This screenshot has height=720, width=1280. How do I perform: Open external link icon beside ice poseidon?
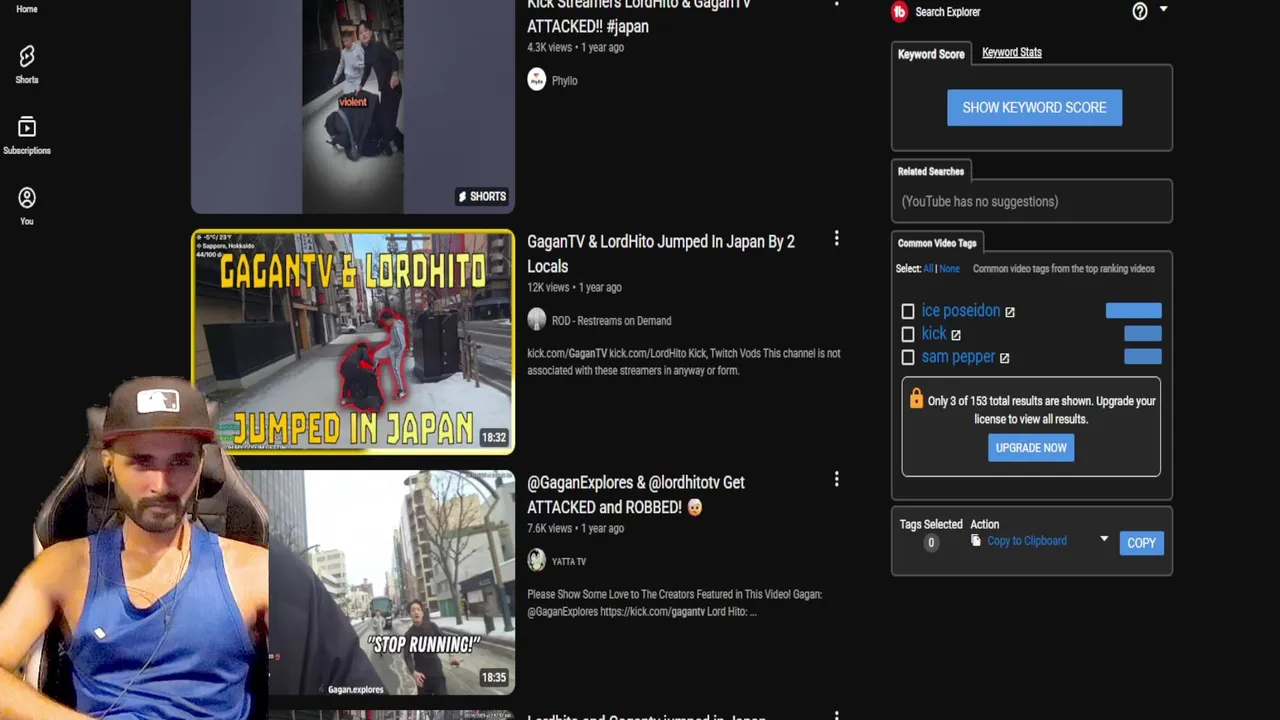coord(1010,312)
